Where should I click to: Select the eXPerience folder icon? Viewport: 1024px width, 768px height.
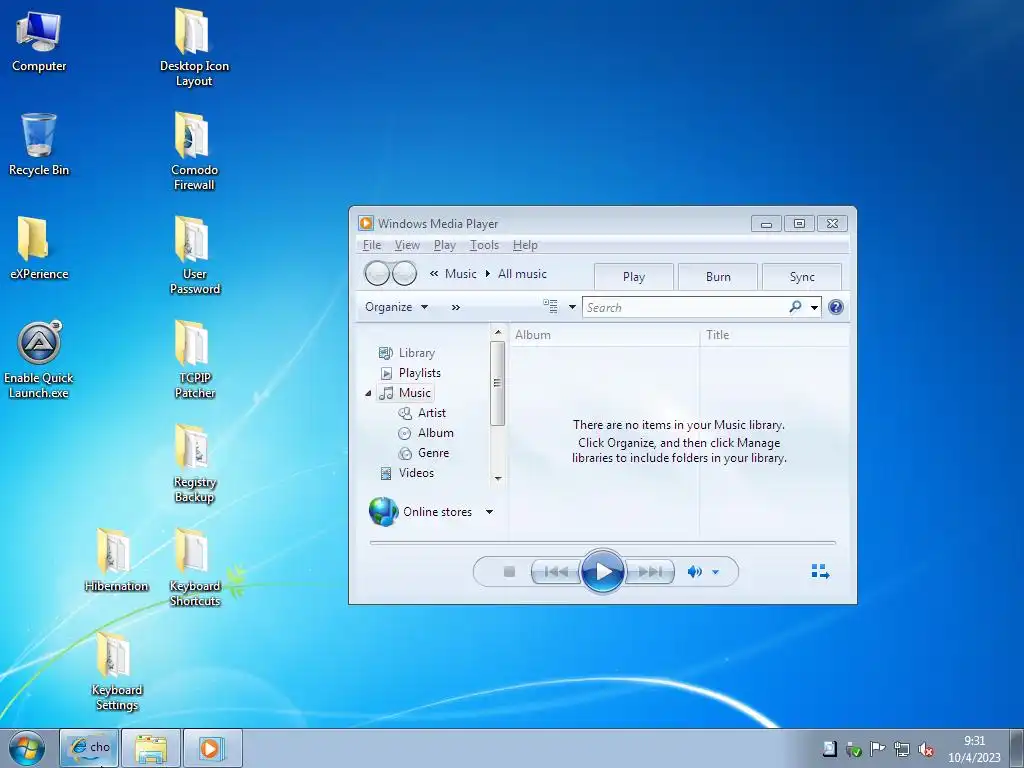pos(39,248)
